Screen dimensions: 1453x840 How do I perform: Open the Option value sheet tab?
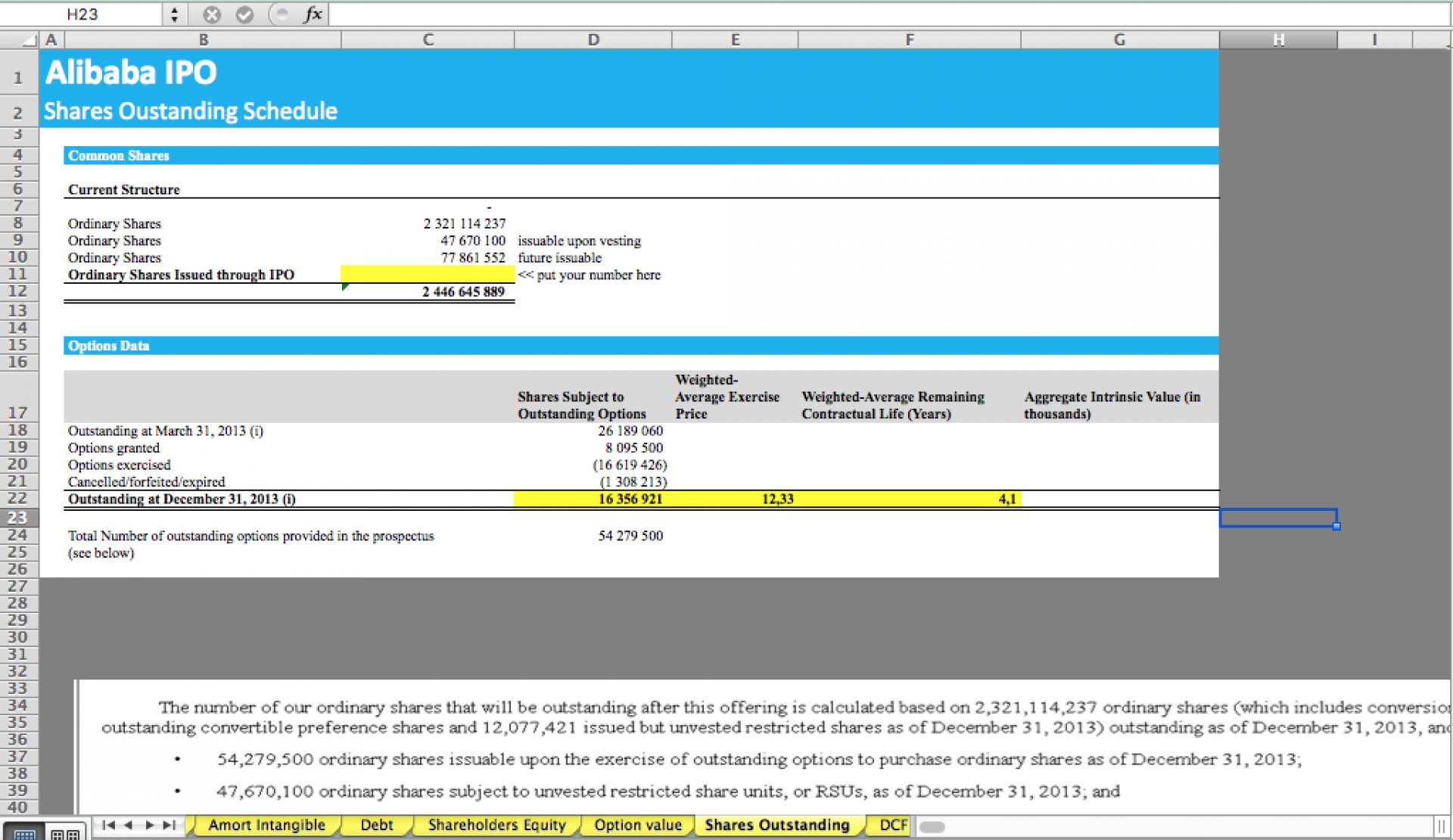click(638, 825)
